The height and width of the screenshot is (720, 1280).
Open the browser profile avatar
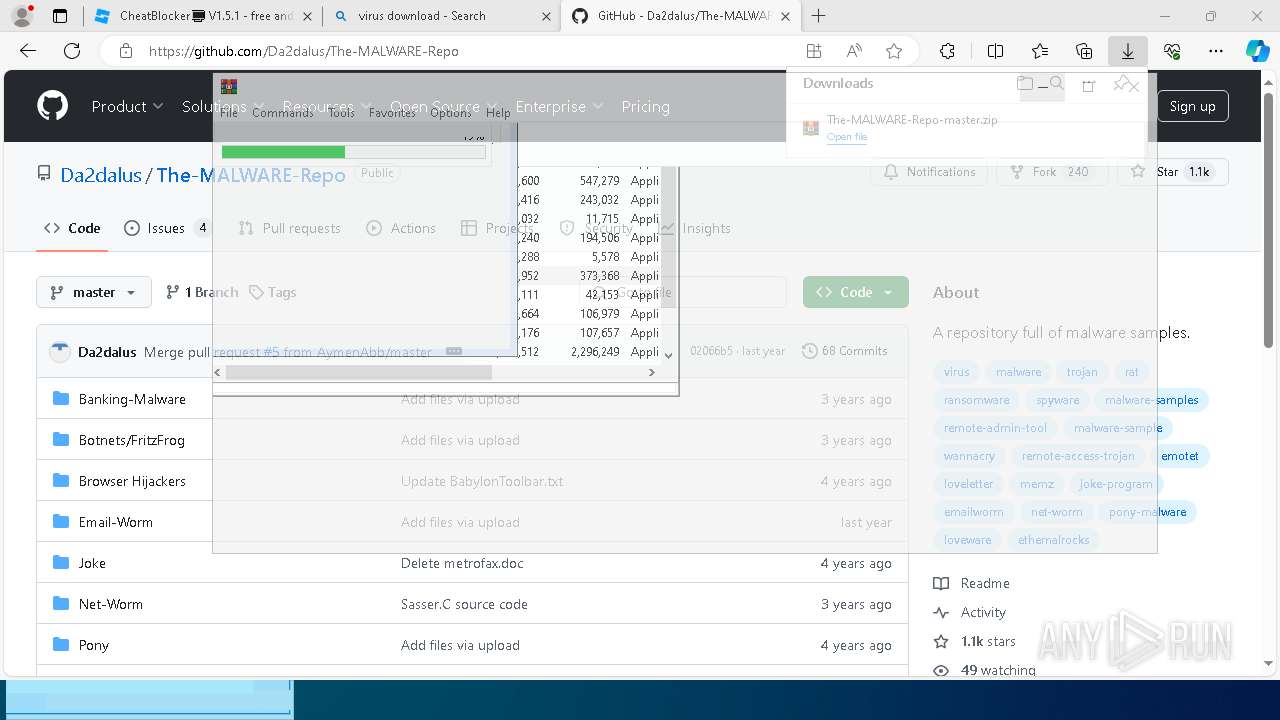click(x=22, y=16)
